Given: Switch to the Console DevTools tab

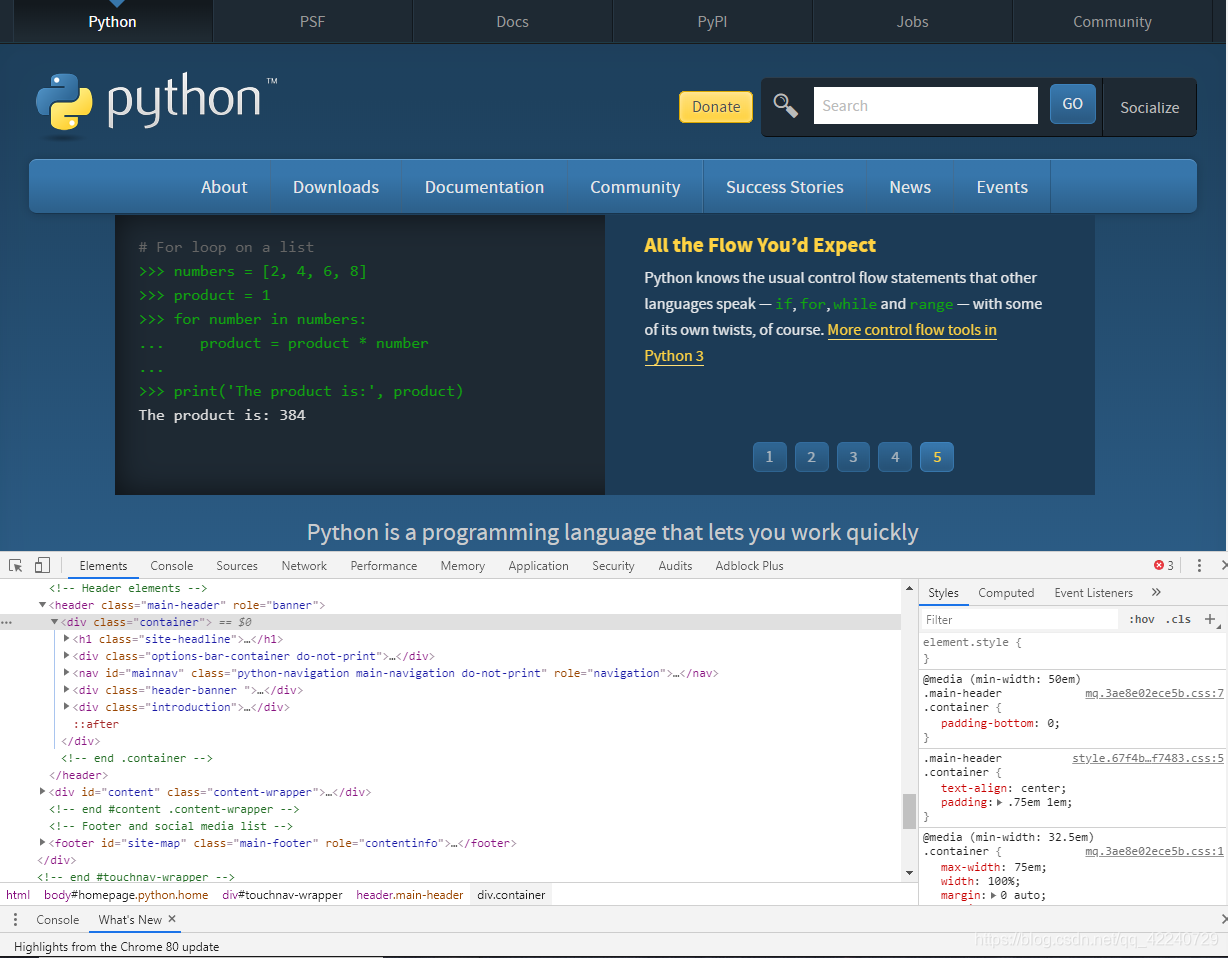Looking at the screenshot, I should pos(172,565).
